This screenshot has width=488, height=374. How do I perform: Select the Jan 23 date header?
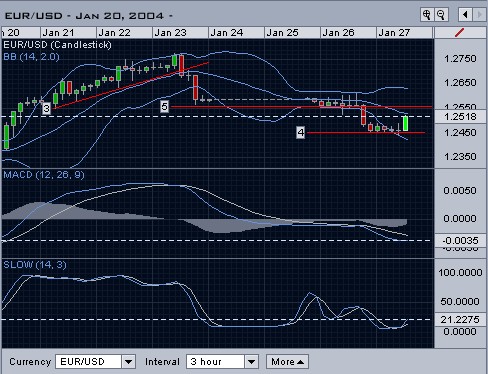tap(180, 33)
